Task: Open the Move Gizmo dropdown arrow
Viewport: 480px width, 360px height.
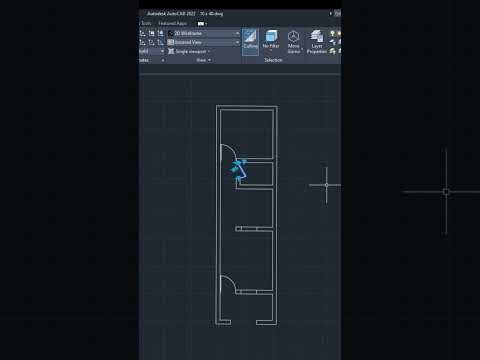Action: coord(302,49)
